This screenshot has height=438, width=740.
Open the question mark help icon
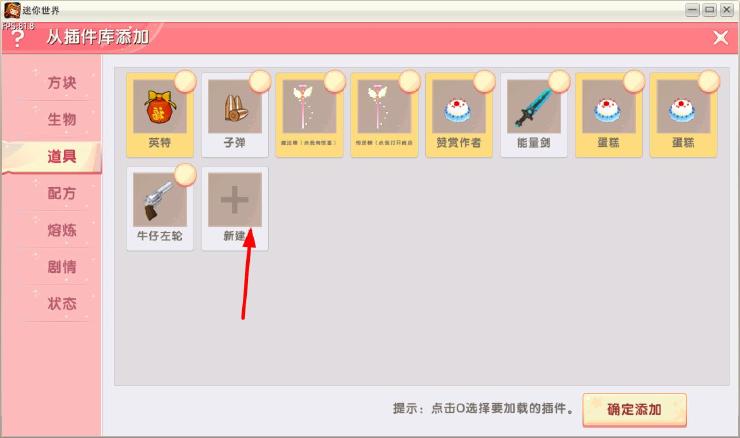[17, 38]
